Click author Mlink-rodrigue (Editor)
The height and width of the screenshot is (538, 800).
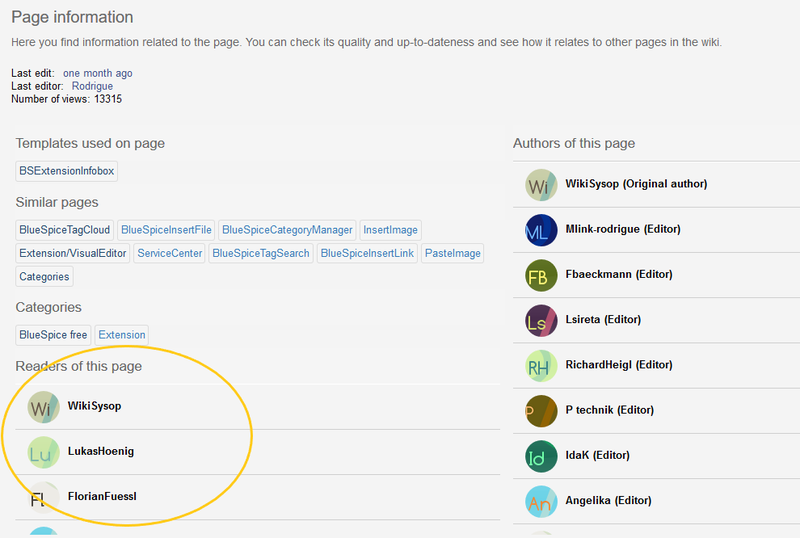click(623, 229)
